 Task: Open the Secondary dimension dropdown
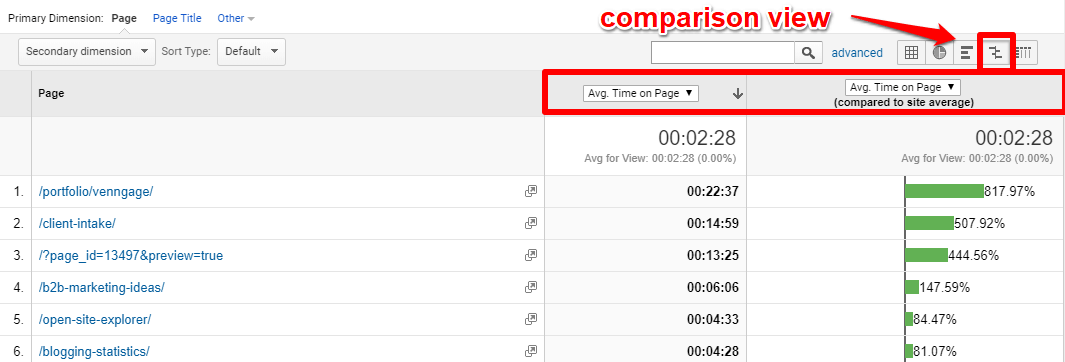click(x=87, y=52)
